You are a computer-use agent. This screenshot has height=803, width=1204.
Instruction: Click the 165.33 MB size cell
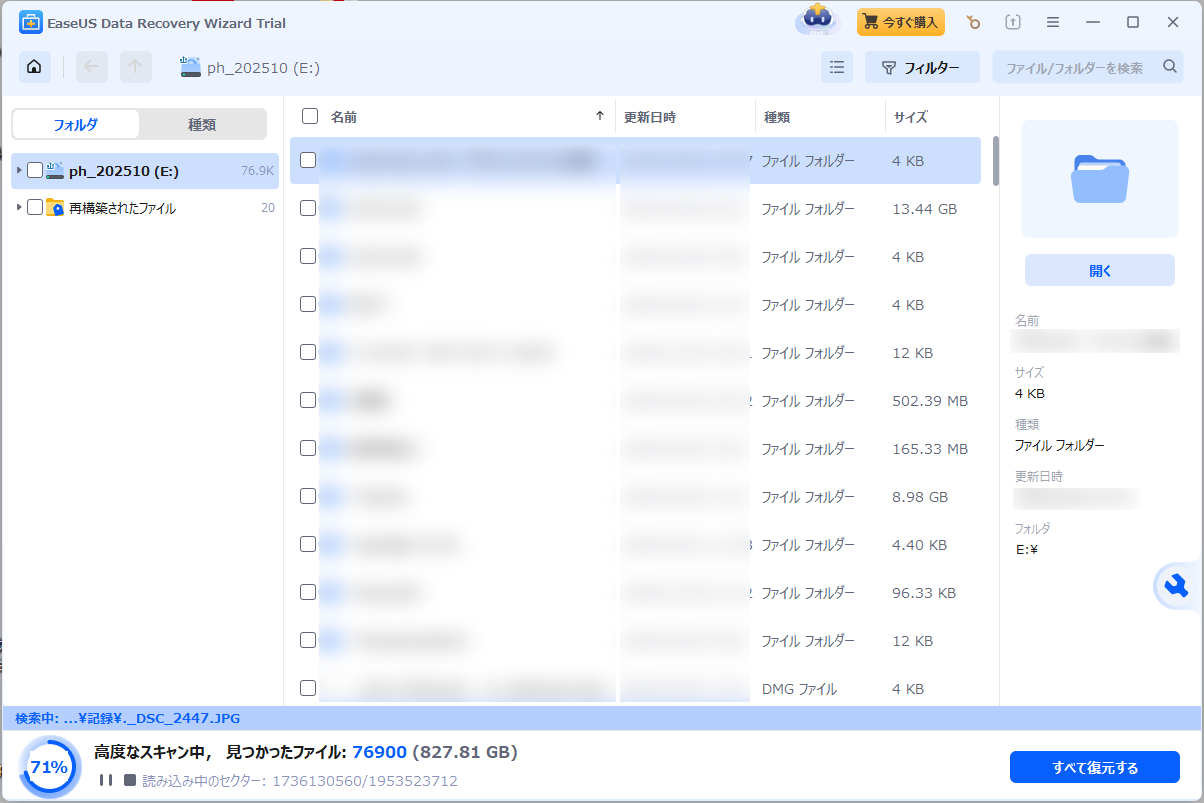click(930, 449)
